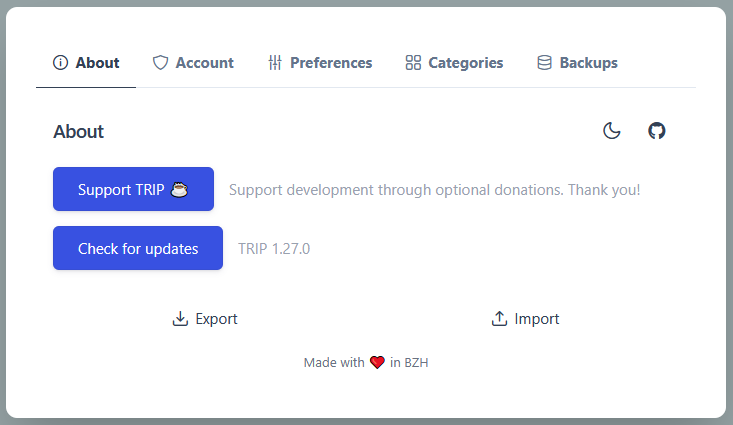Viewport: 733px width, 425px height.
Task: Click the shield icon on the Account tab
Action: 160,63
